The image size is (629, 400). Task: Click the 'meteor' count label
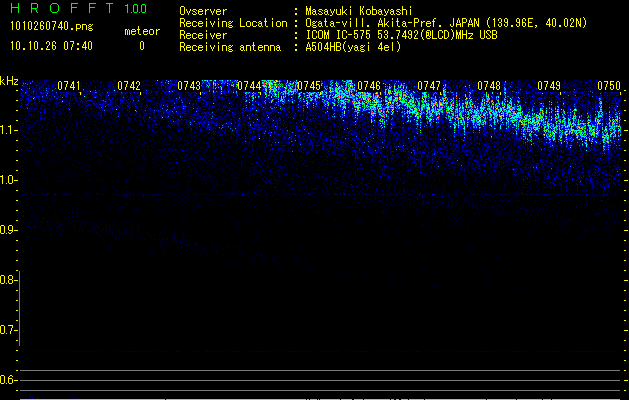click(142, 31)
